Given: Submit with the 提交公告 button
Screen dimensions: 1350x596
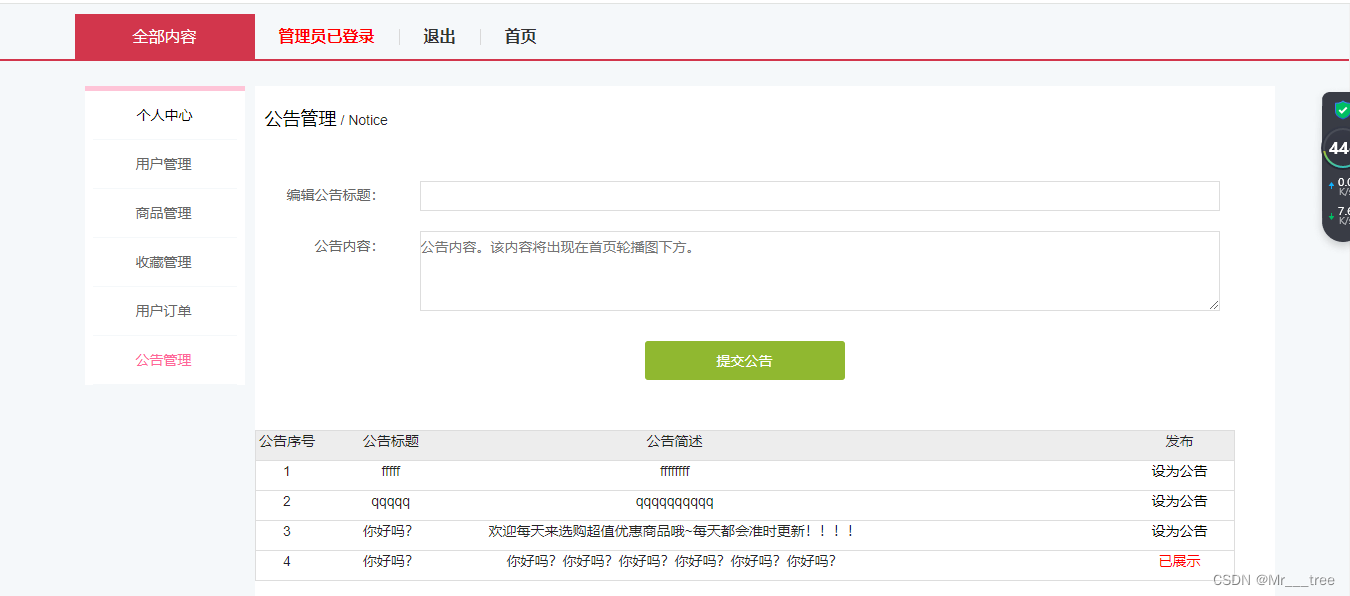Looking at the screenshot, I should [x=745, y=361].
